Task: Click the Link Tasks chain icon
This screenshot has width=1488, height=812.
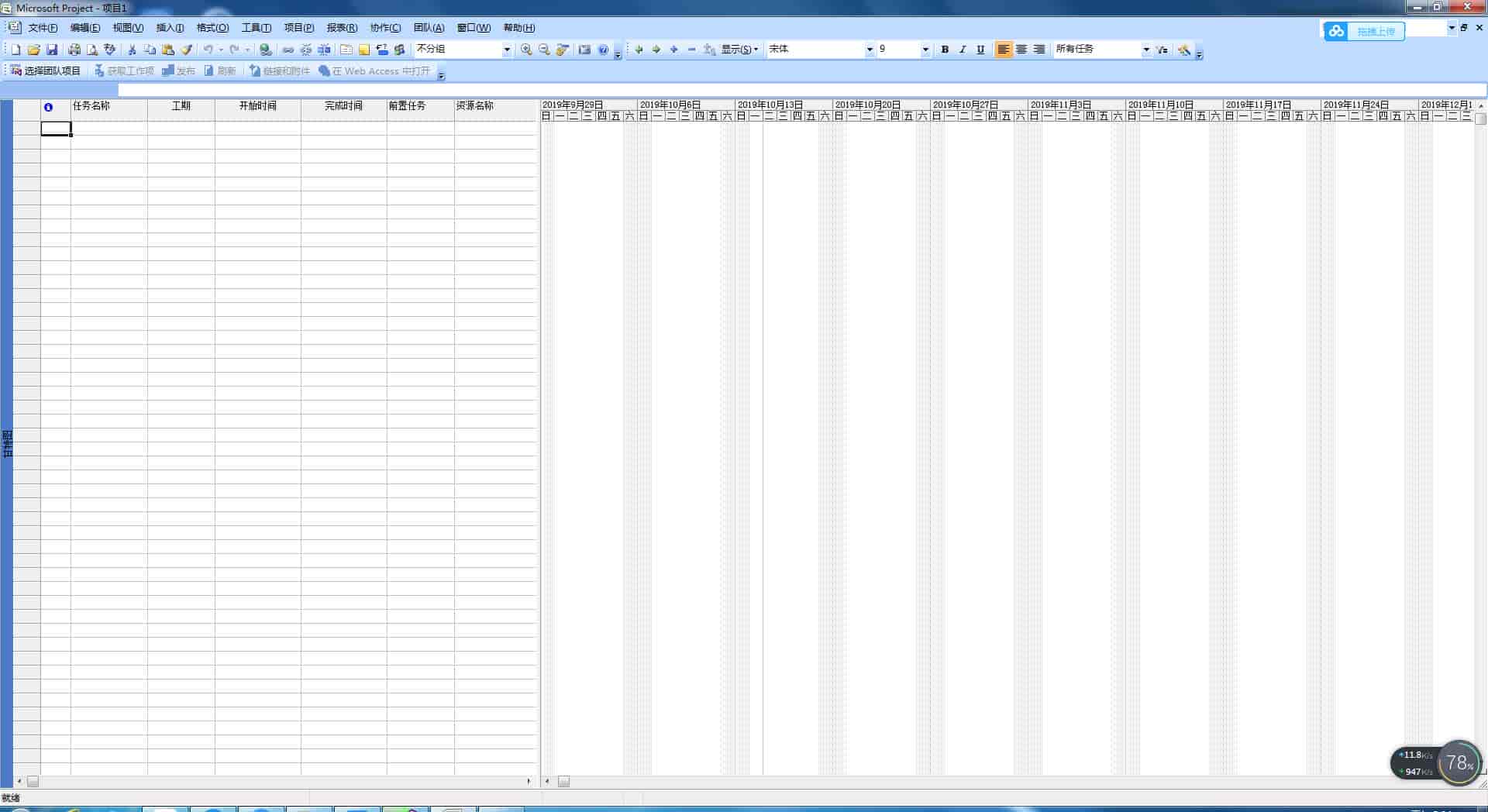Action: (288, 50)
